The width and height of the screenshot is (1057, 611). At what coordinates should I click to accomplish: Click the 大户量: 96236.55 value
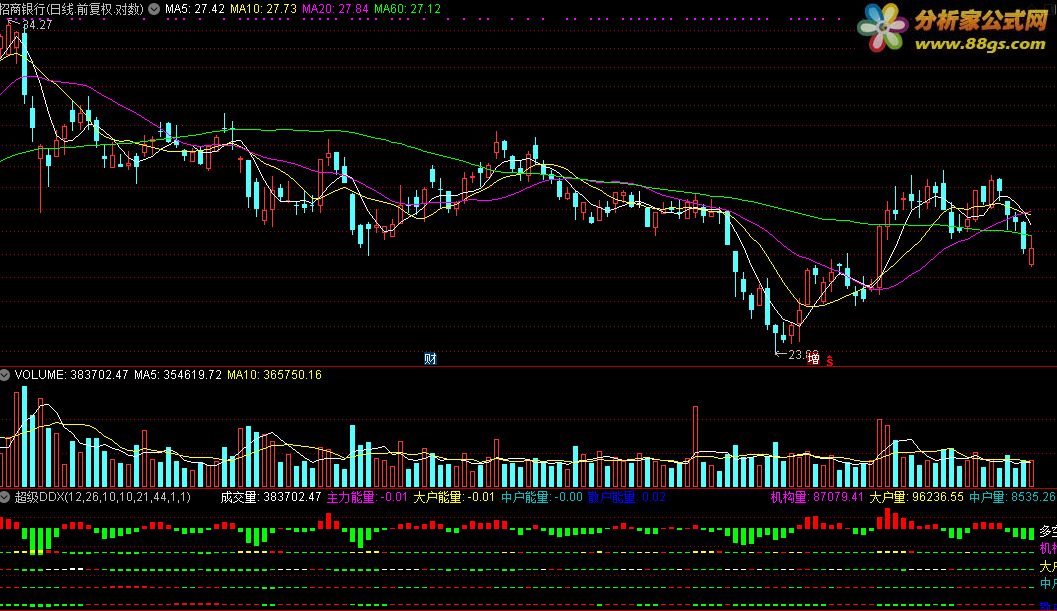coord(917,497)
